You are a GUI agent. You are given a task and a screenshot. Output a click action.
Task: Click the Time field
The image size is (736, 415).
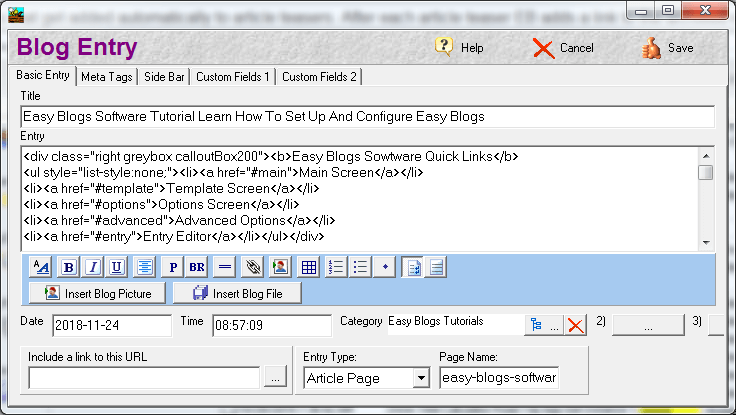272,325
